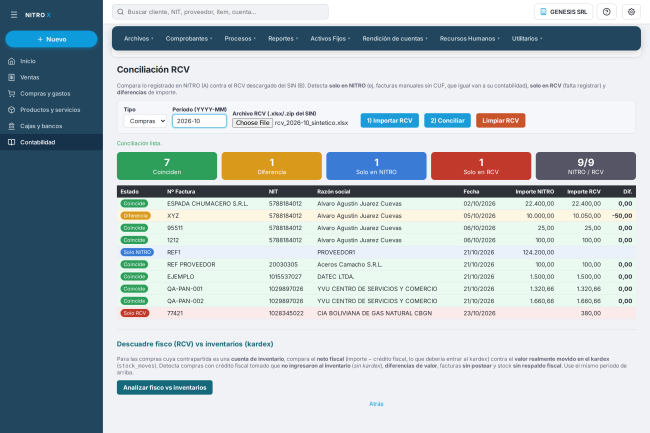Click the Inicio sidebar label
Viewport: 650px width, 433px height.
[x=28, y=61]
